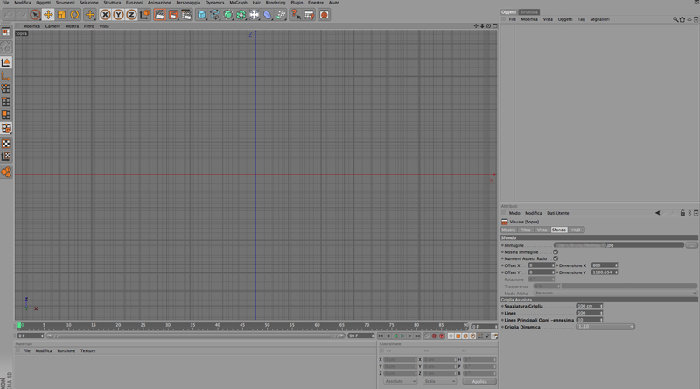
Task: Click the Undo arrow in toolbar
Action: pyautogui.click(x=9, y=15)
